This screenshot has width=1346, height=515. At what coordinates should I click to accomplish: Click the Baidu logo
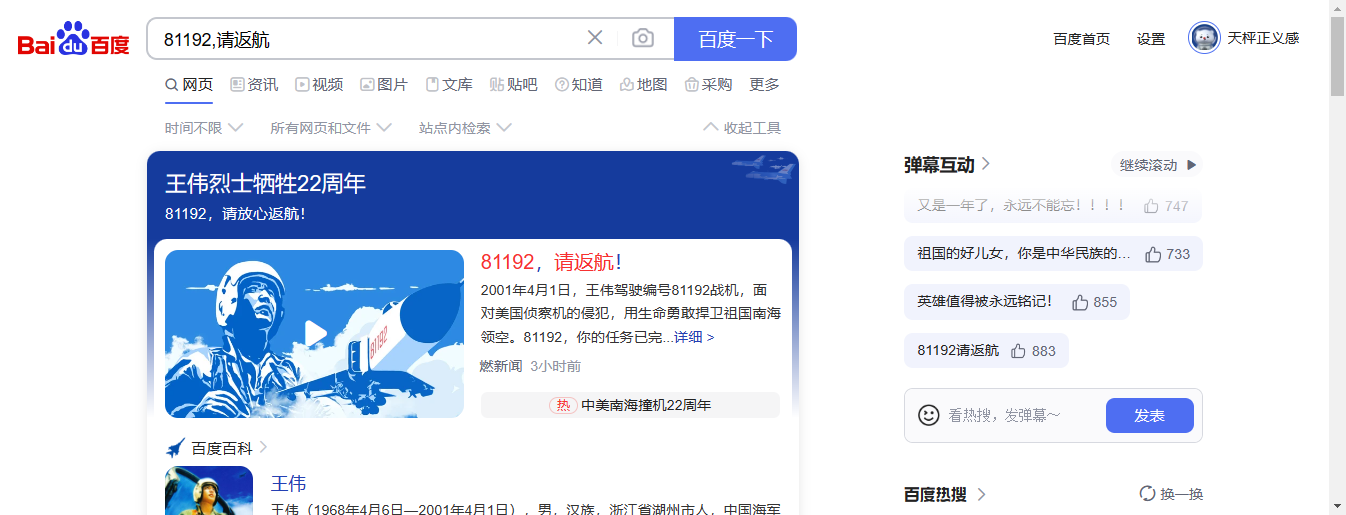click(x=74, y=40)
